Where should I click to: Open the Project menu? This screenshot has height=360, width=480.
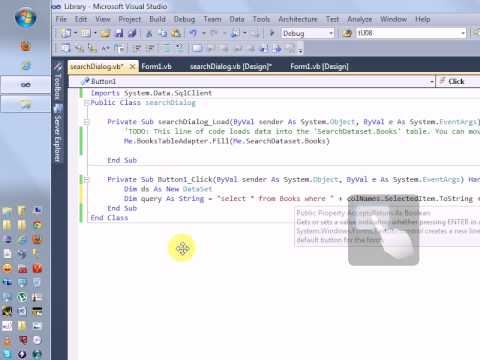click(x=130, y=19)
